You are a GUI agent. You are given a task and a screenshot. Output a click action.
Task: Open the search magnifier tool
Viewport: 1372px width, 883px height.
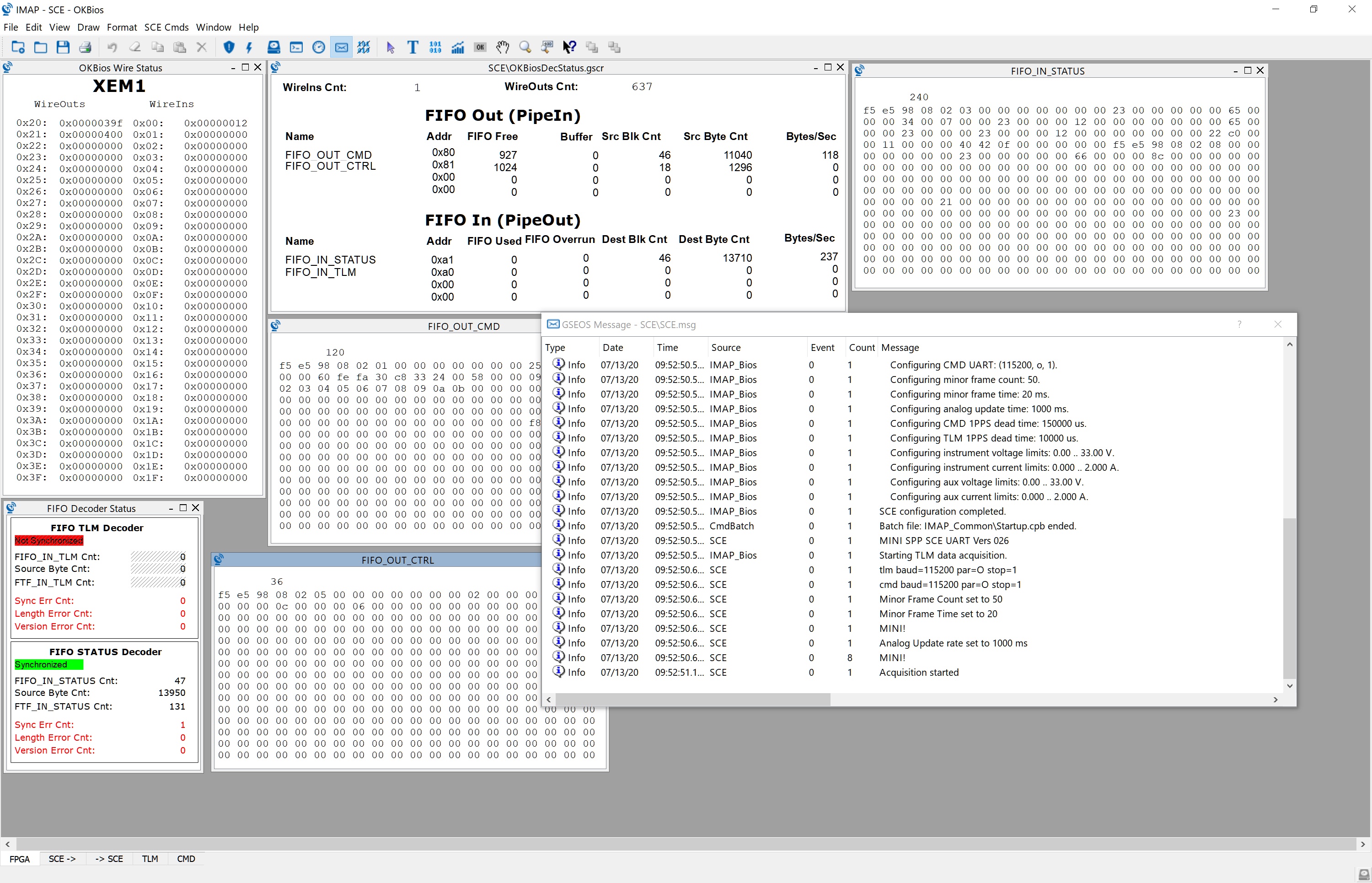coord(525,47)
